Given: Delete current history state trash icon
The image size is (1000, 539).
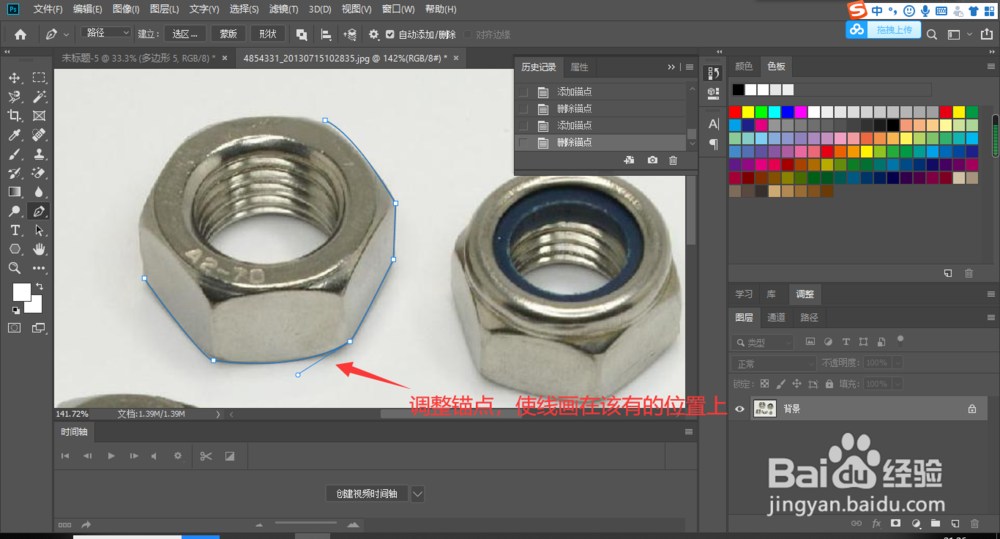Looking at the screenshot, I should coord(673,160).
